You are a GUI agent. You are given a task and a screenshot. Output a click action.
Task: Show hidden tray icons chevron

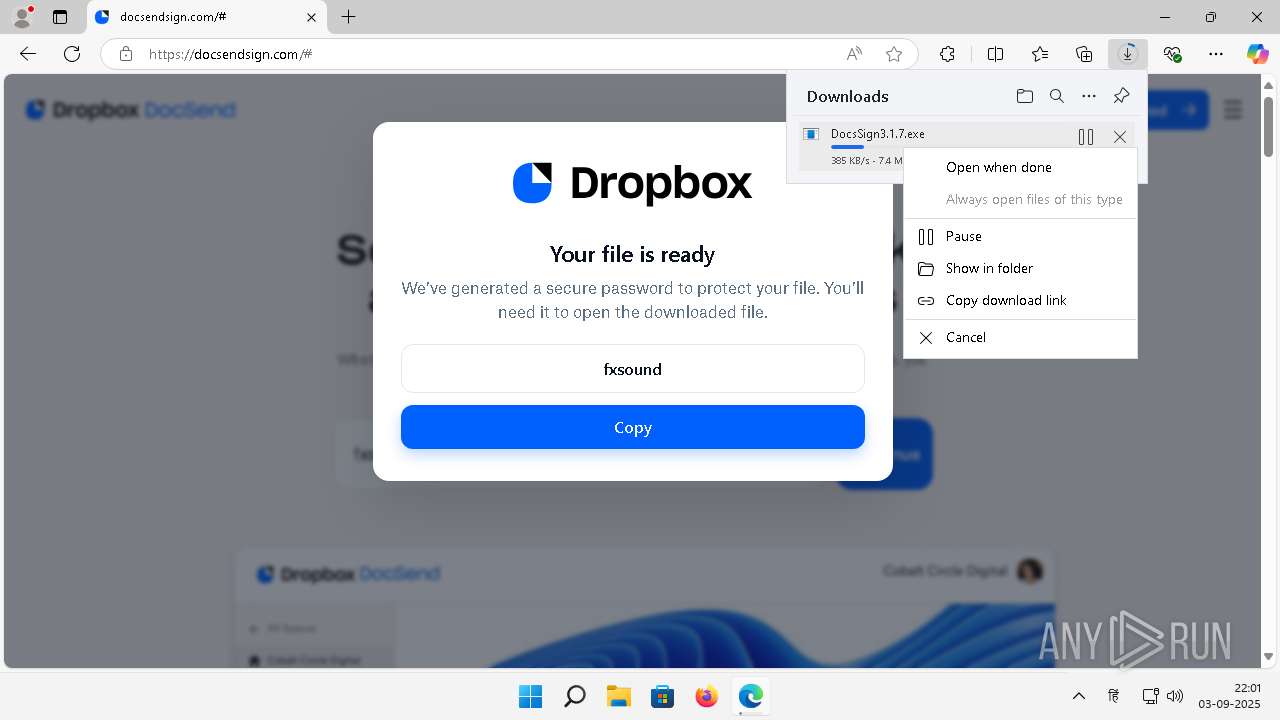pos(1078,696)
